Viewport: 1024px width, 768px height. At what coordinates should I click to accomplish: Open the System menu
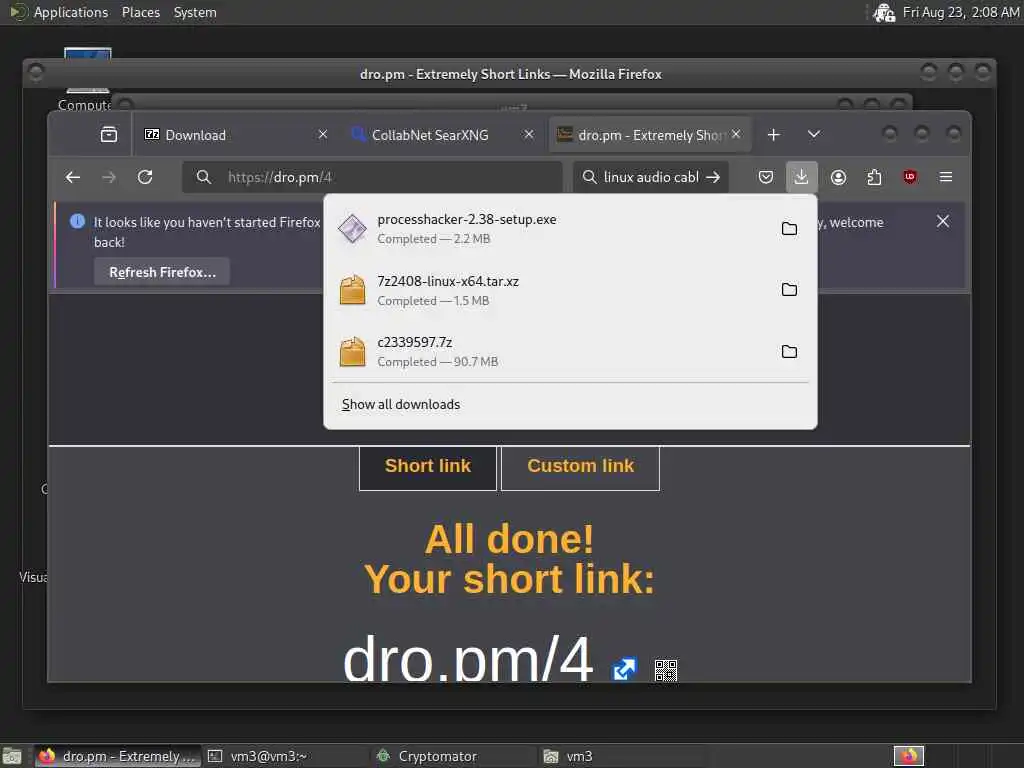pos(195,12)
